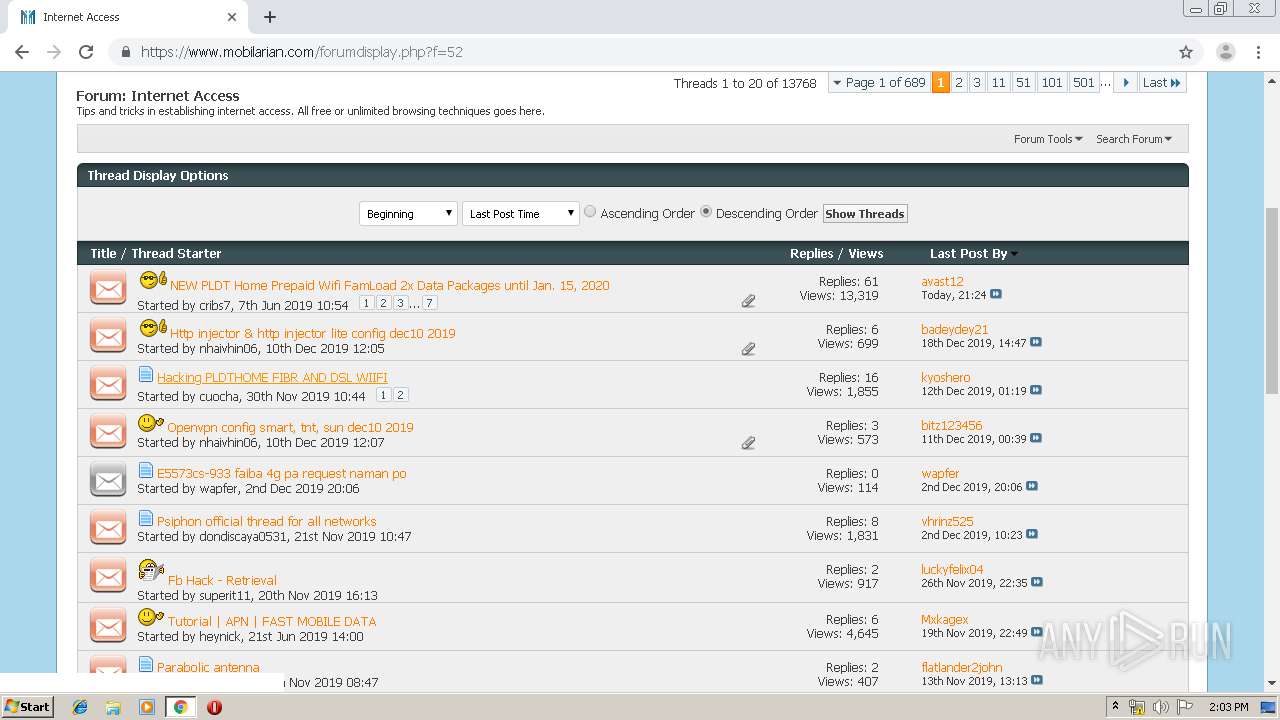Image resolution: width=1280 pixels, height=720 pixels.
Task: Go to last post by avast12
Action: pyautogui.click(x=996, y=295)
